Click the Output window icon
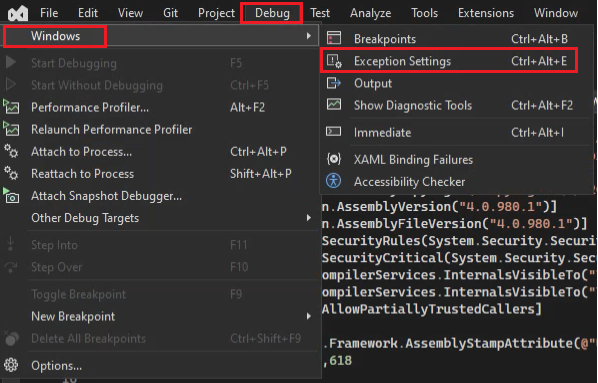598x383 pixels. pos(334,83)
